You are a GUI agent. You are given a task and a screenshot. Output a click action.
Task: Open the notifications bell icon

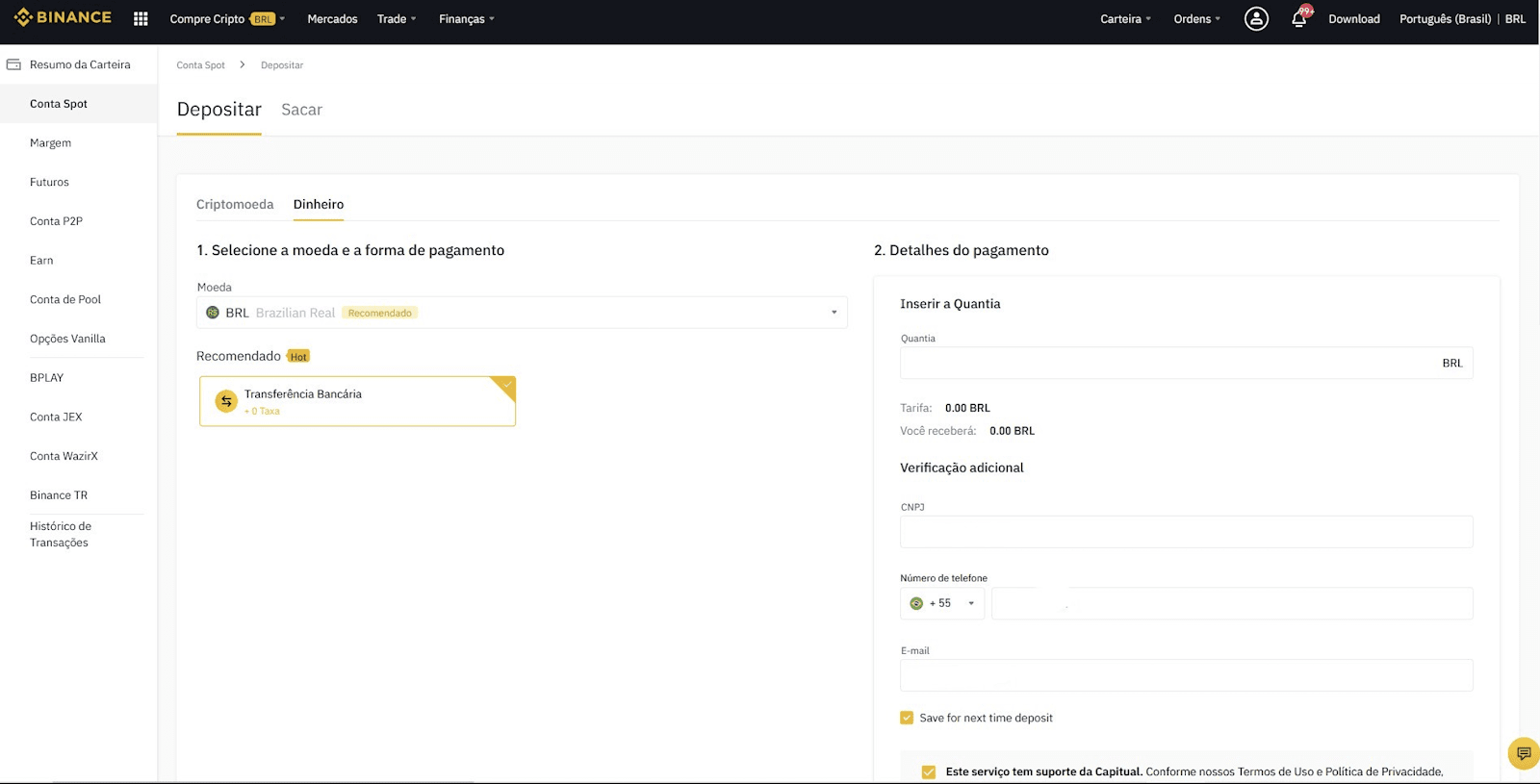click(x=1299, y=18)
